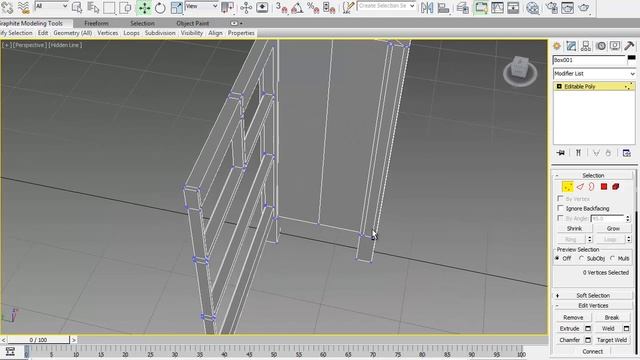Toggle the Pin Stack icon
The width and height of the screenshot is (640, 360).
[x=561, y=153]
